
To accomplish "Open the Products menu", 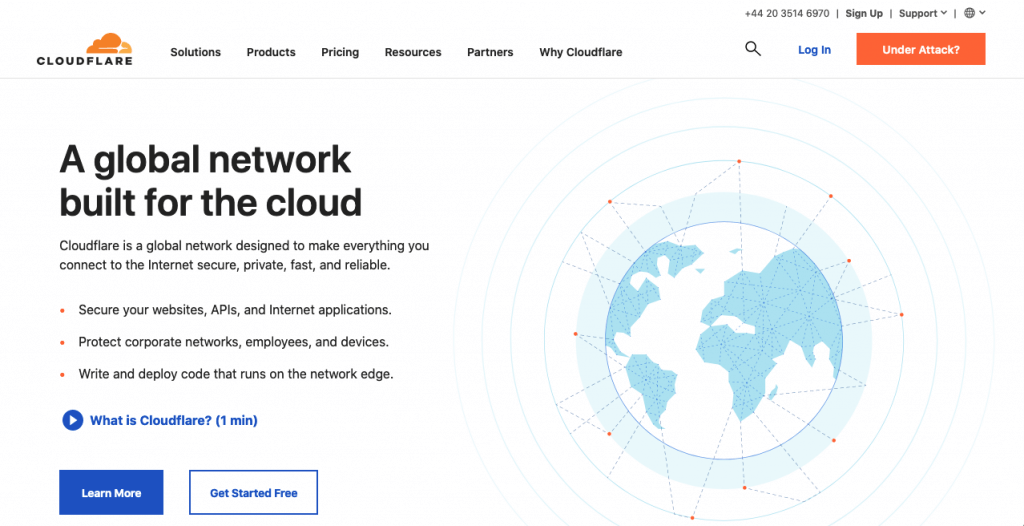I will click(271, 52).
